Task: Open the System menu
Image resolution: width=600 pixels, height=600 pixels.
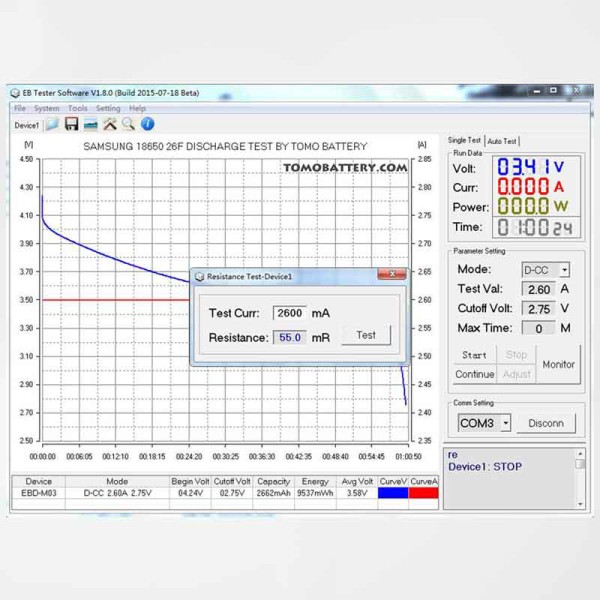Action: (46, 108)
